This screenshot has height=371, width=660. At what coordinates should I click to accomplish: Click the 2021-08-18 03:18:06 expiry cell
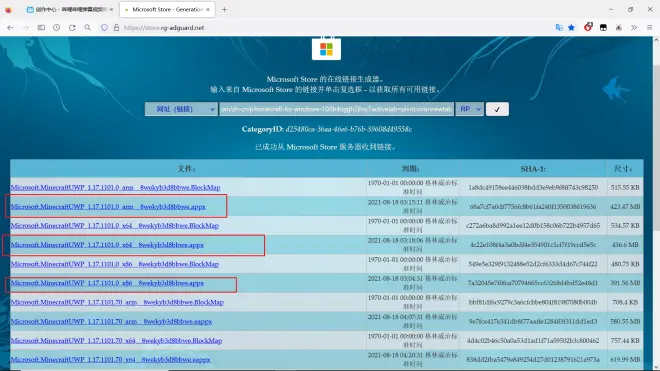(412, 245)
